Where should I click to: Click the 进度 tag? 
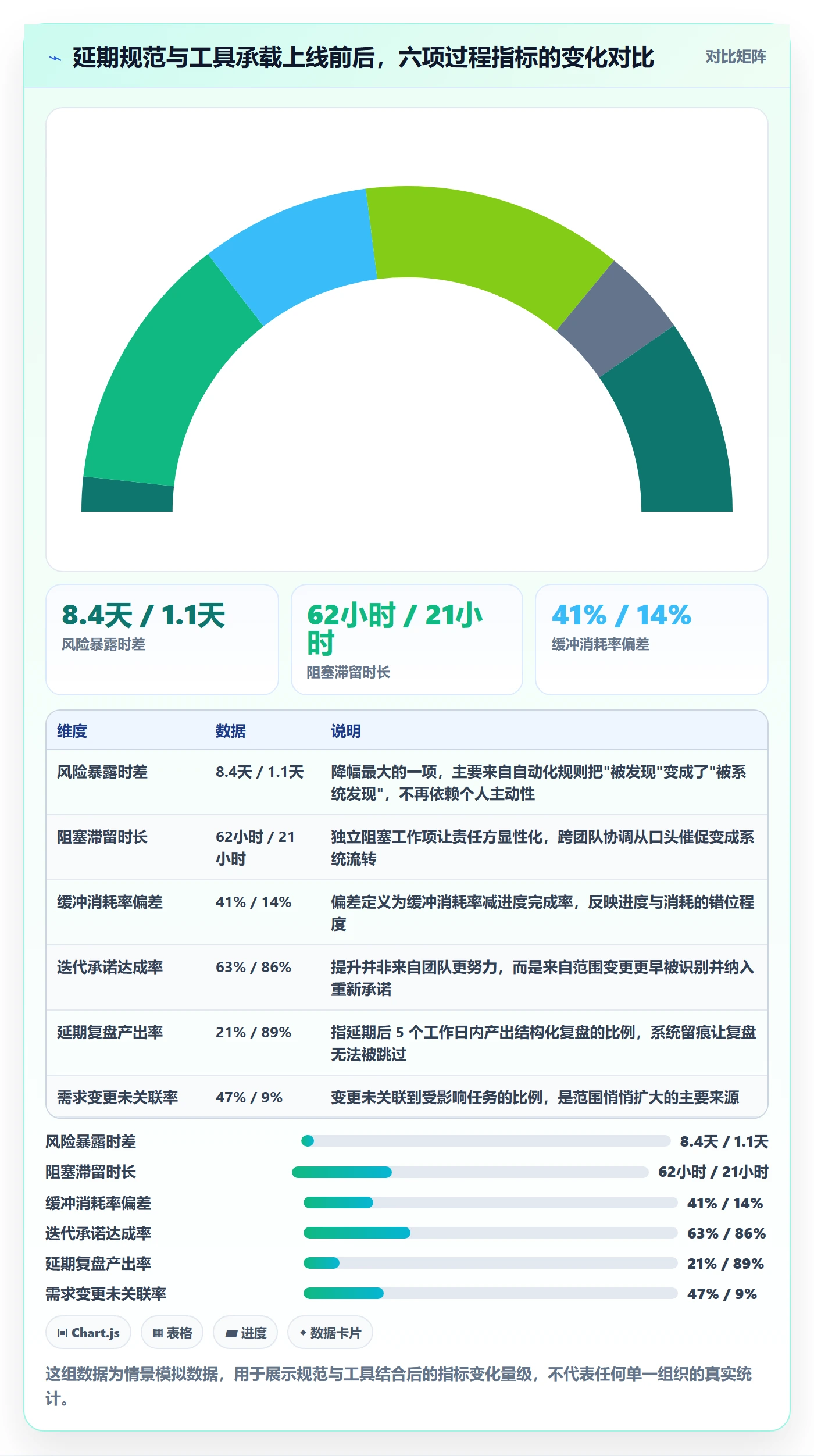pyautogui.click(x=245, y=1333)
